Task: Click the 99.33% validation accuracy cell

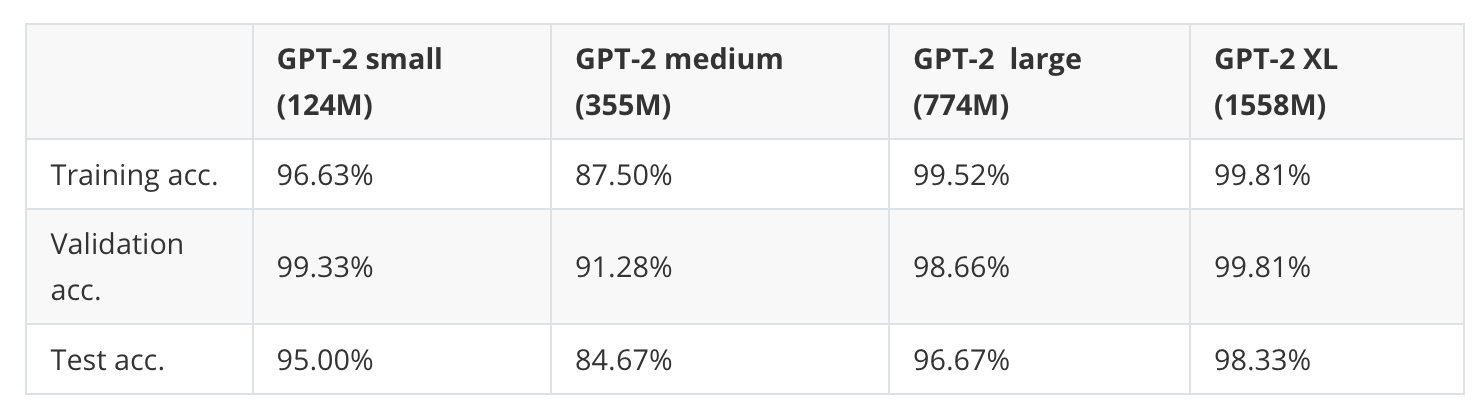Action: coord(326,267)
